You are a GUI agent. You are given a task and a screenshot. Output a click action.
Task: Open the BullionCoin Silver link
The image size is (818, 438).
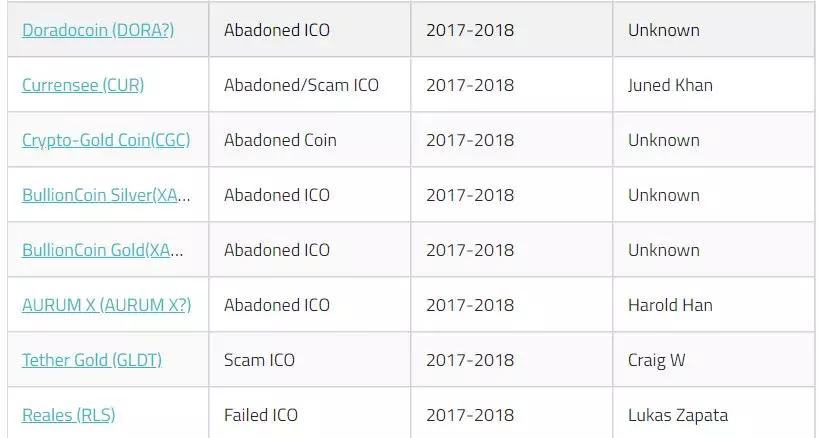[x=106, y=195]
